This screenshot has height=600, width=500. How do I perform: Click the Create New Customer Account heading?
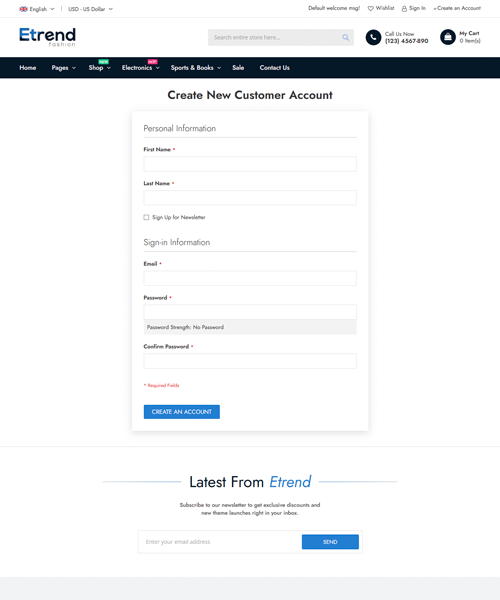click(x=250, y=95)
